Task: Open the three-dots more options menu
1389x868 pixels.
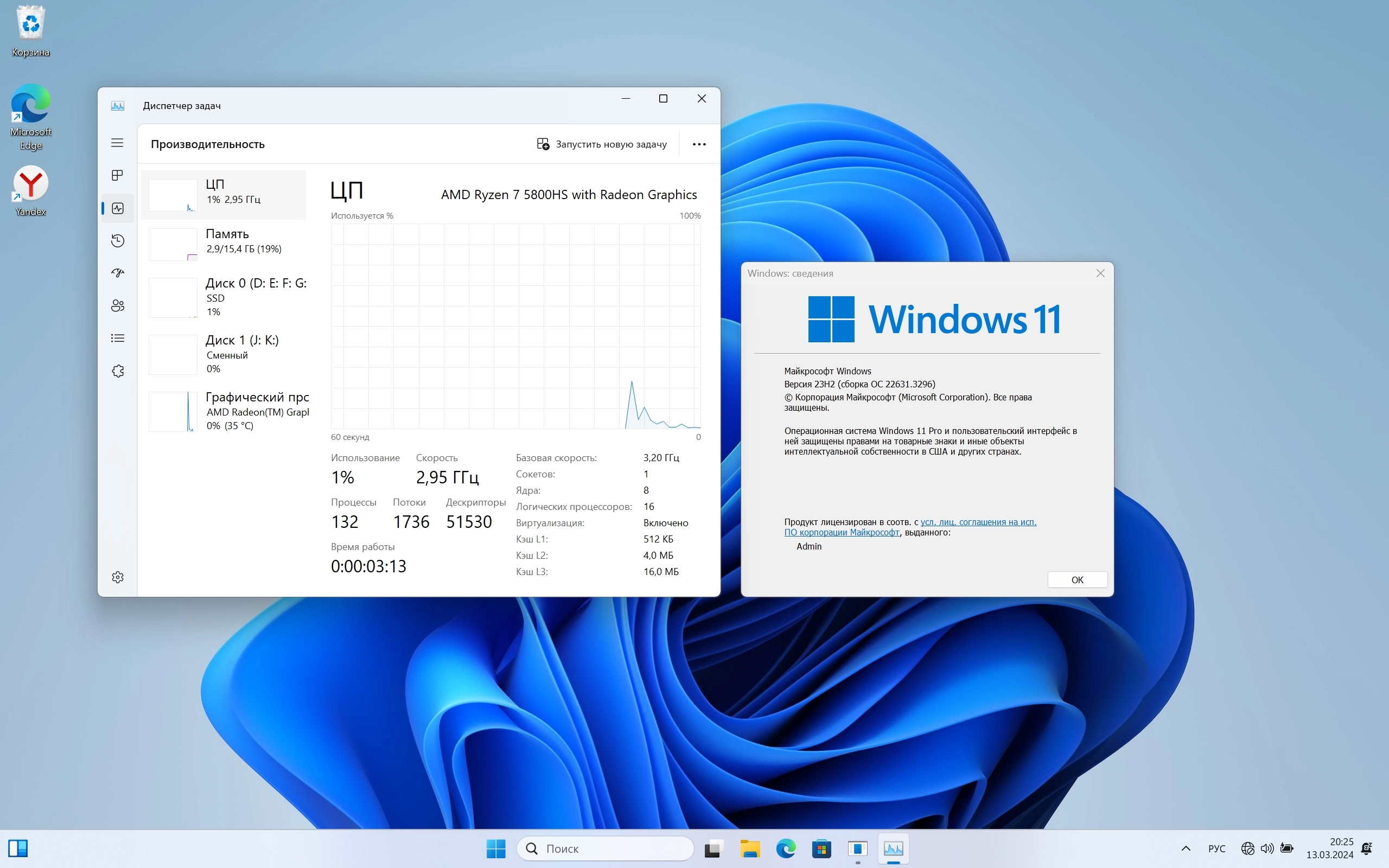Action: tap(698, 144)
